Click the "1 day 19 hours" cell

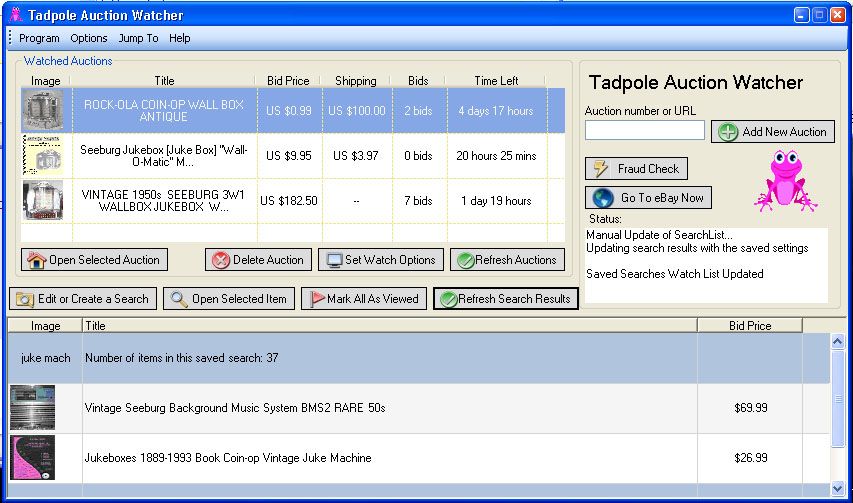pyautogui.click(x=496, y=201)
